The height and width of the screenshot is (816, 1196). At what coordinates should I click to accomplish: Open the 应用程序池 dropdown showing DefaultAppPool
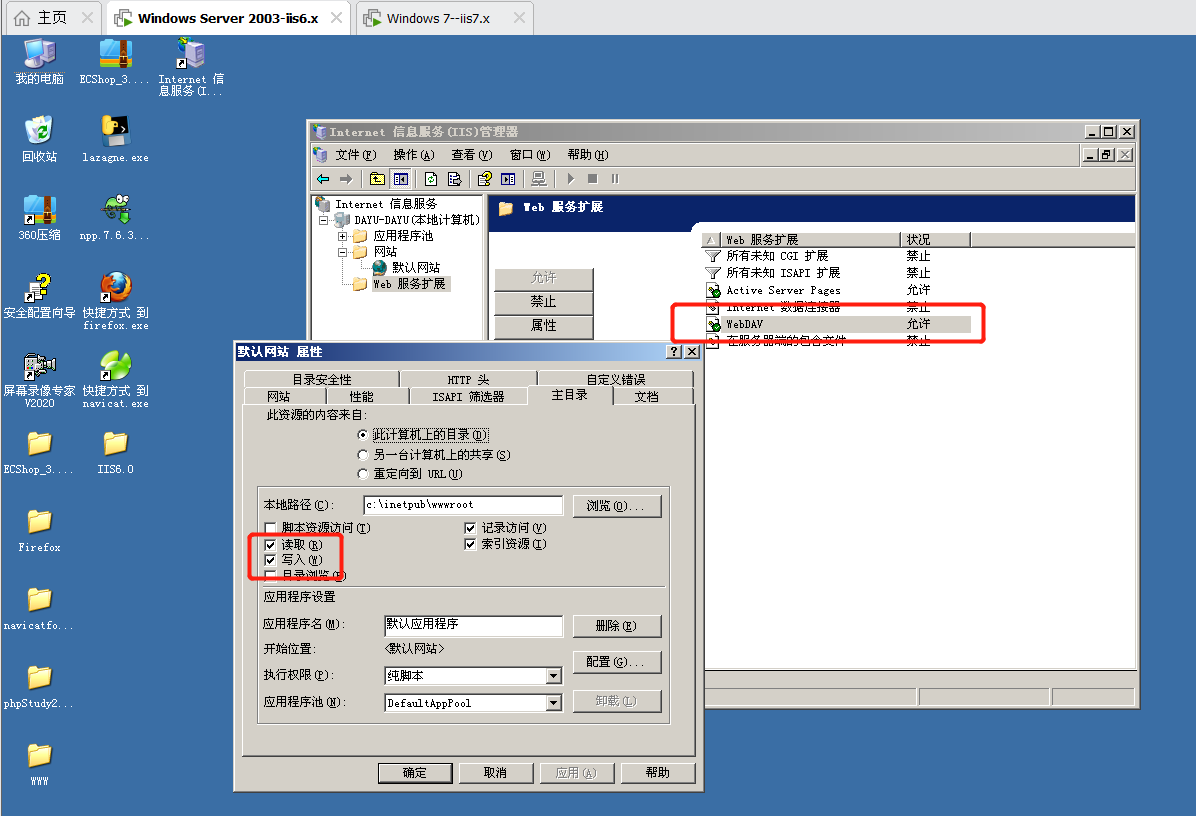click(554, 703)
